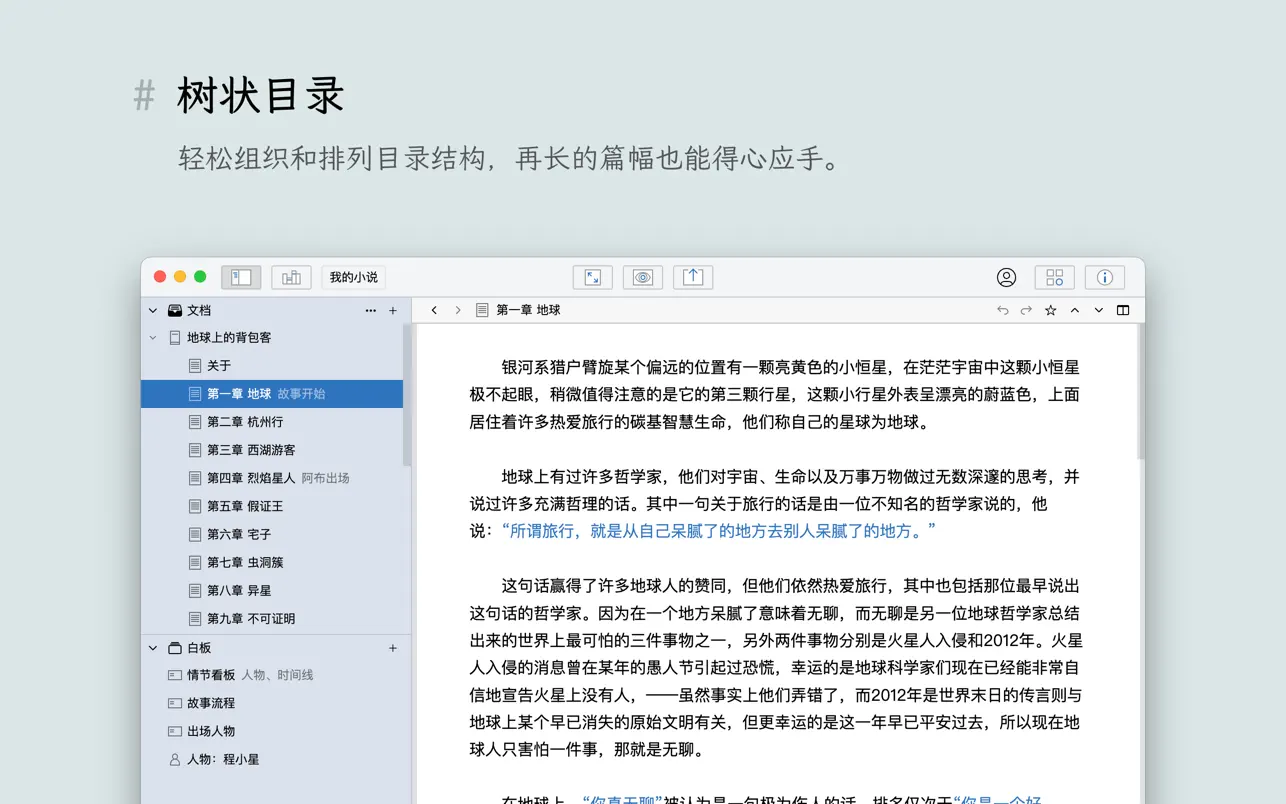Open the 故事流程 whiteboard
This screenshot has height=804, width=1286.
tap(276, 703)
